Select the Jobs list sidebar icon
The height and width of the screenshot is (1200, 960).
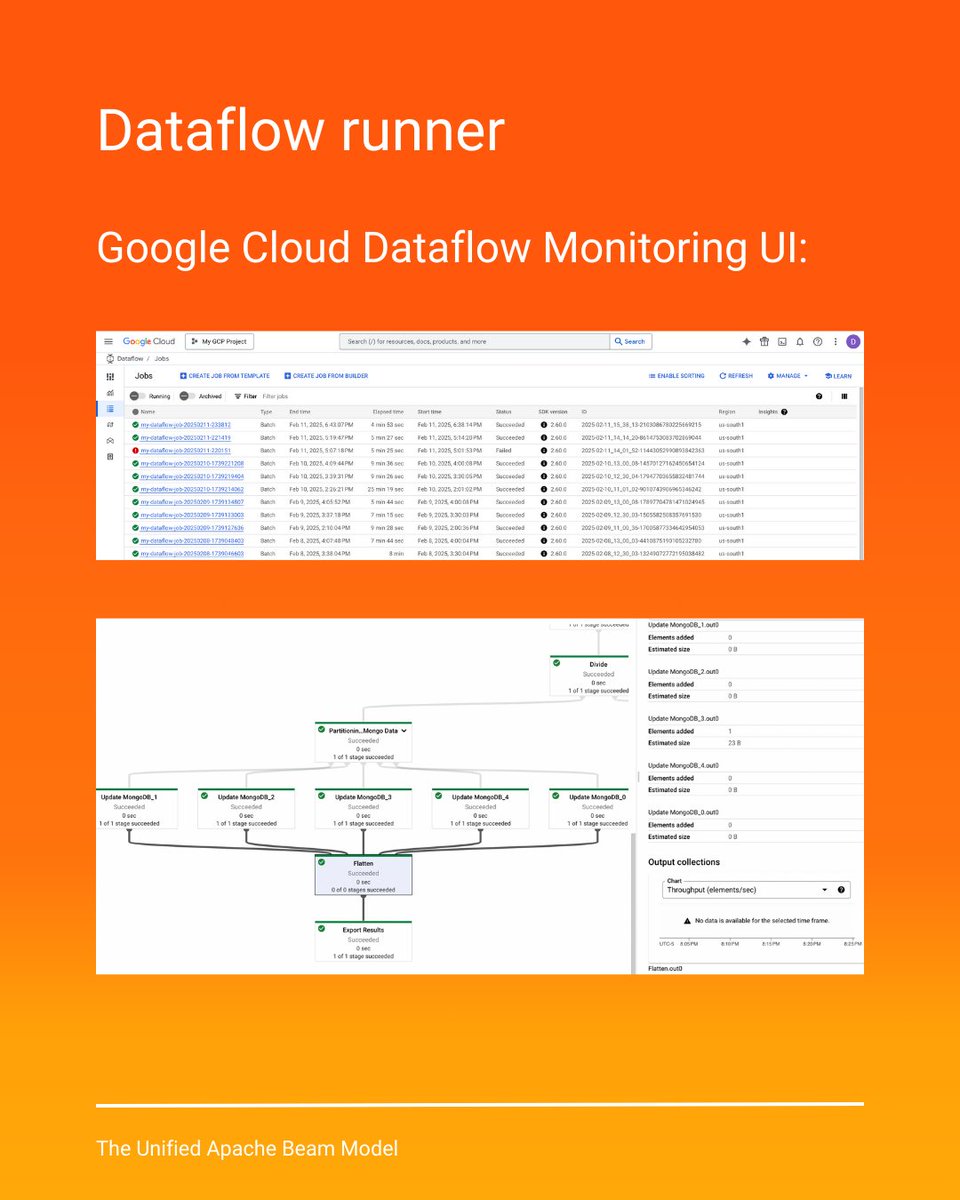pyautogui.click(x=110, y=409)
